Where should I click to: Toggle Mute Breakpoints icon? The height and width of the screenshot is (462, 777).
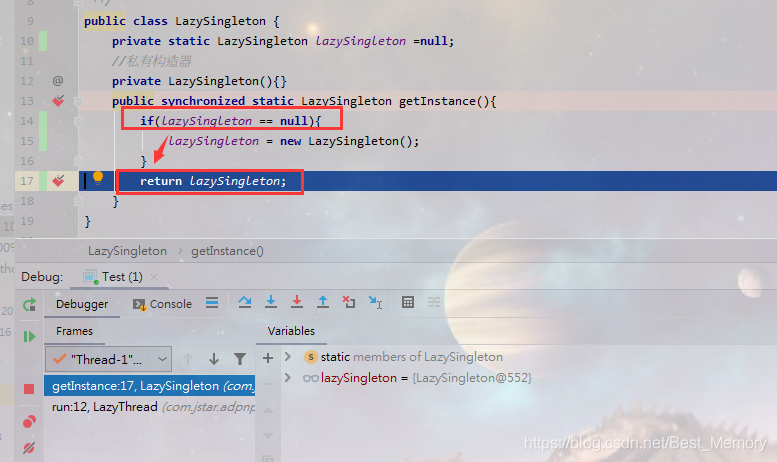pos(29,448)
